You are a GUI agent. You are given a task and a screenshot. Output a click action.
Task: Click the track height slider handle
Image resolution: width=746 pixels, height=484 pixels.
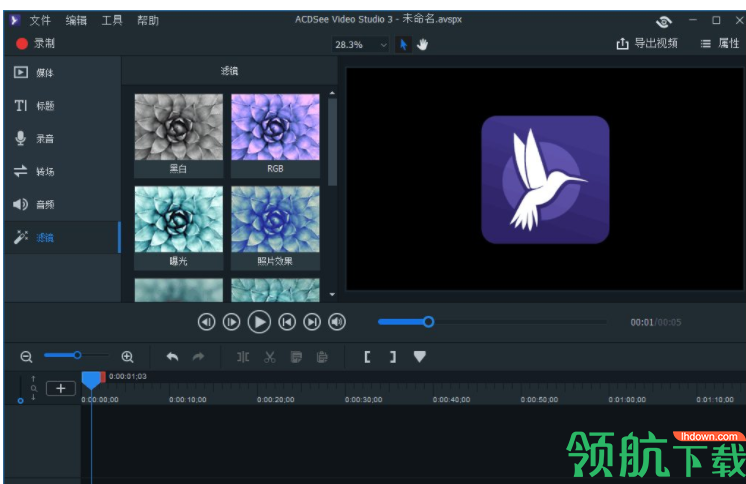20,401
